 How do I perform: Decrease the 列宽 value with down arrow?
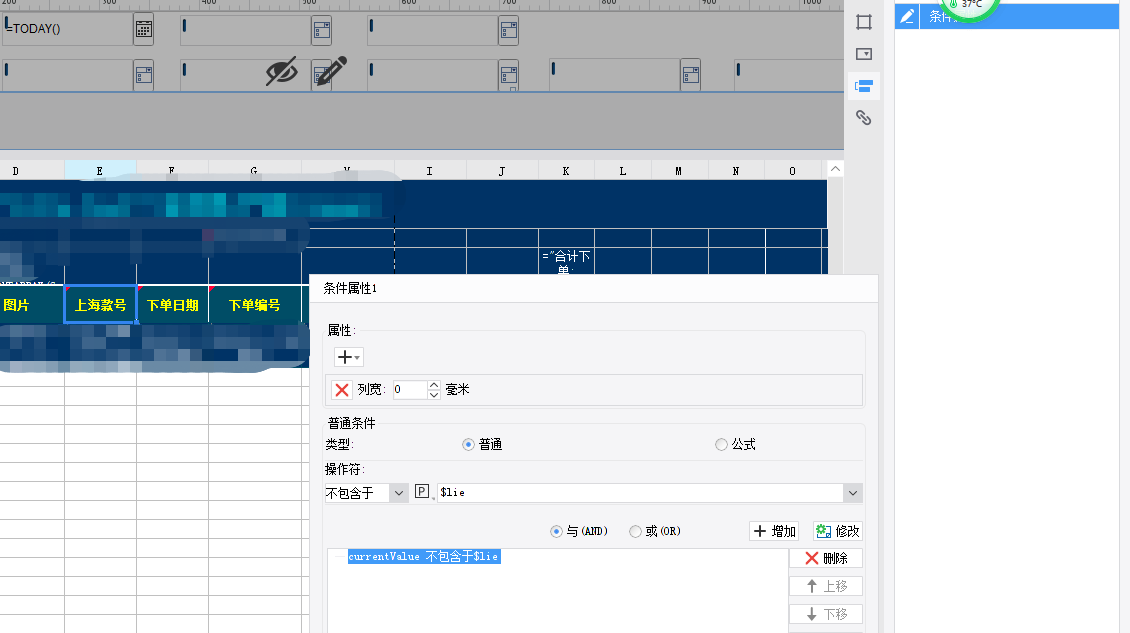434,394
